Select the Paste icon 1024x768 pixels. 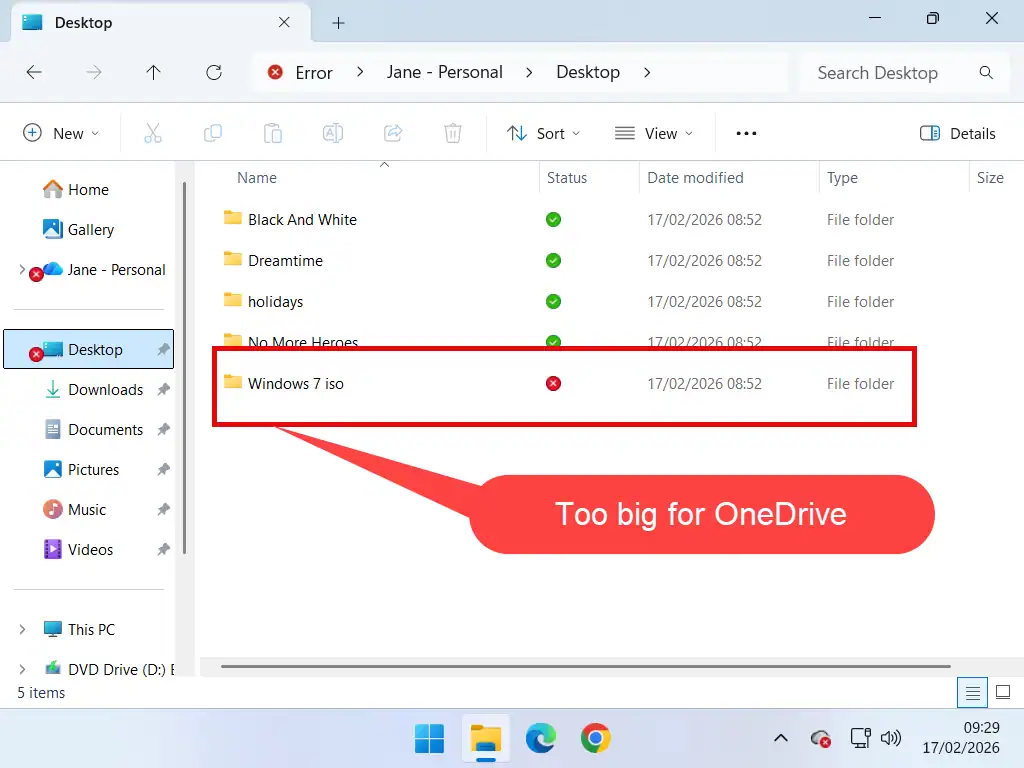pos(272,132)
